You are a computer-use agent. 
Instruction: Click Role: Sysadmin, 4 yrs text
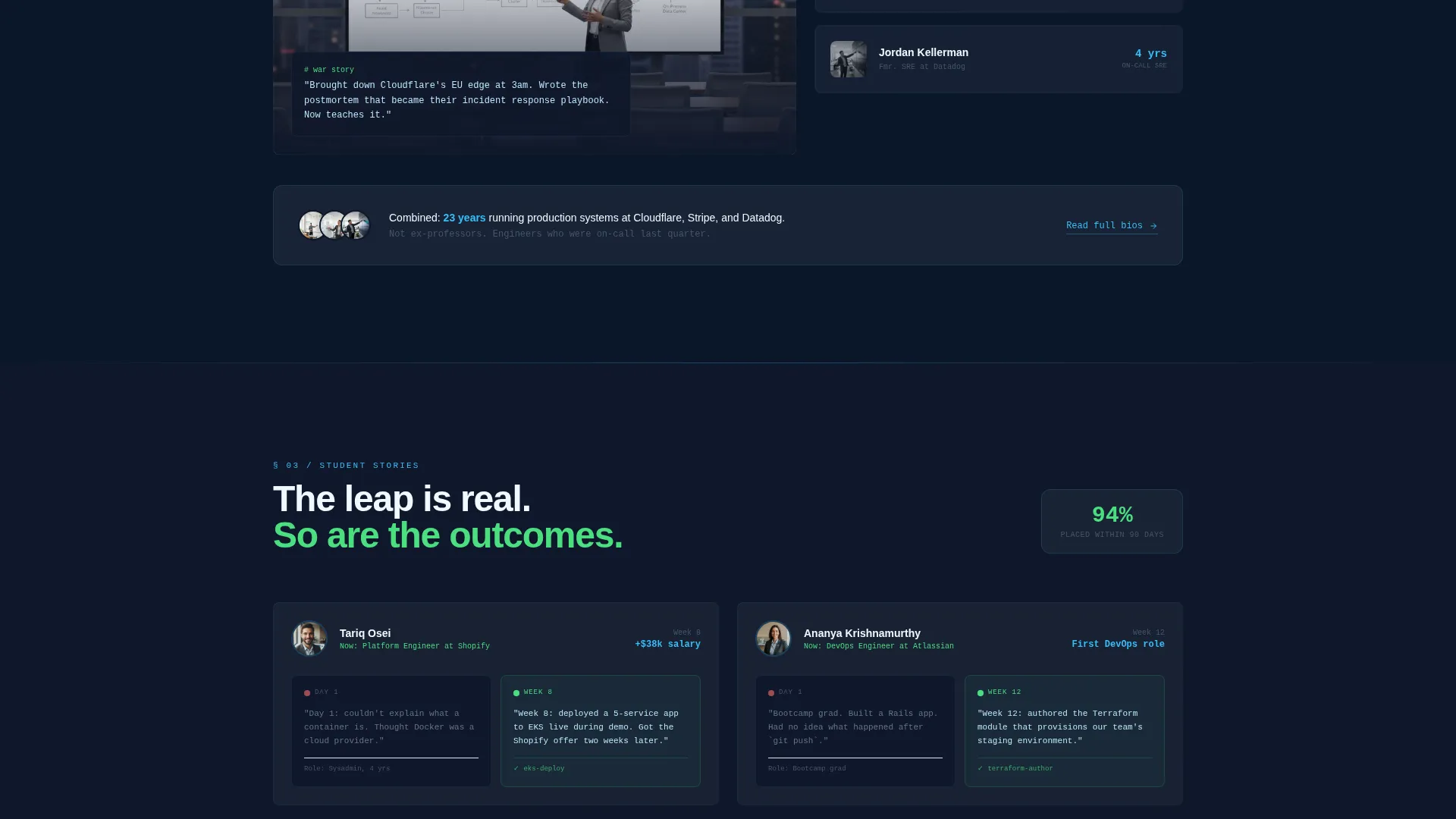(x=347, y=769)
